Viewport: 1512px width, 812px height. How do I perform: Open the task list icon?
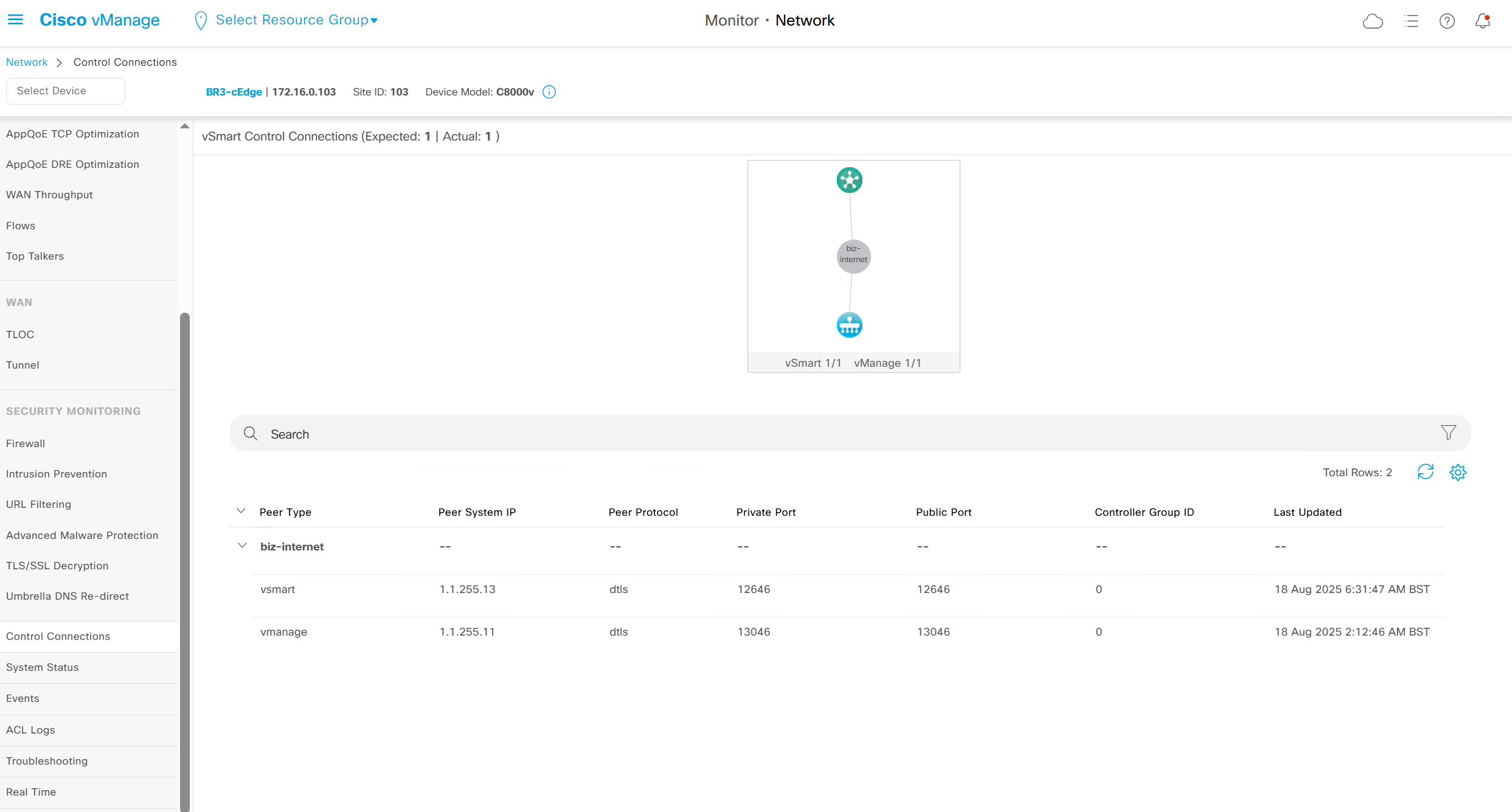click(x=1411, y=21)
